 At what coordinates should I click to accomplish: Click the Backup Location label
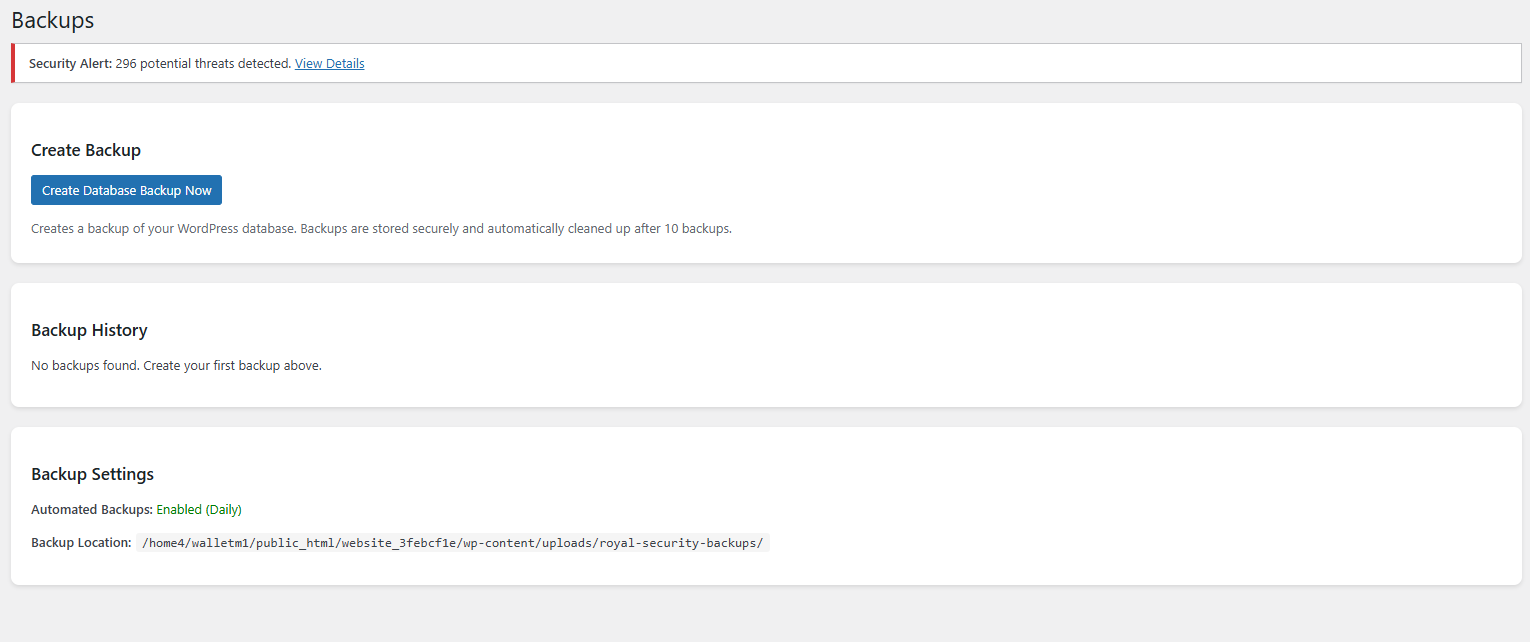coord(80,542)
